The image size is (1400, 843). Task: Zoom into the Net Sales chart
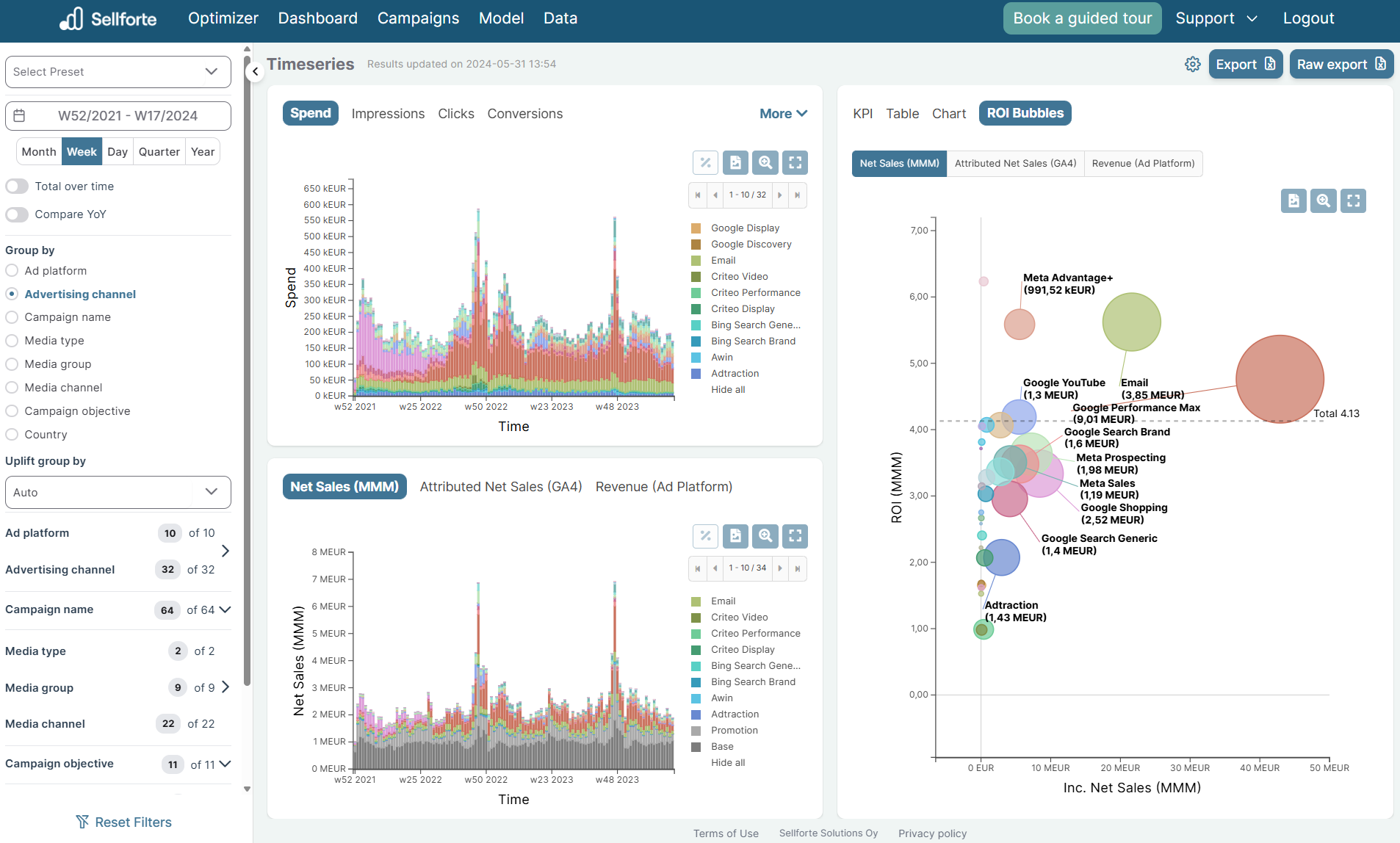765,536
